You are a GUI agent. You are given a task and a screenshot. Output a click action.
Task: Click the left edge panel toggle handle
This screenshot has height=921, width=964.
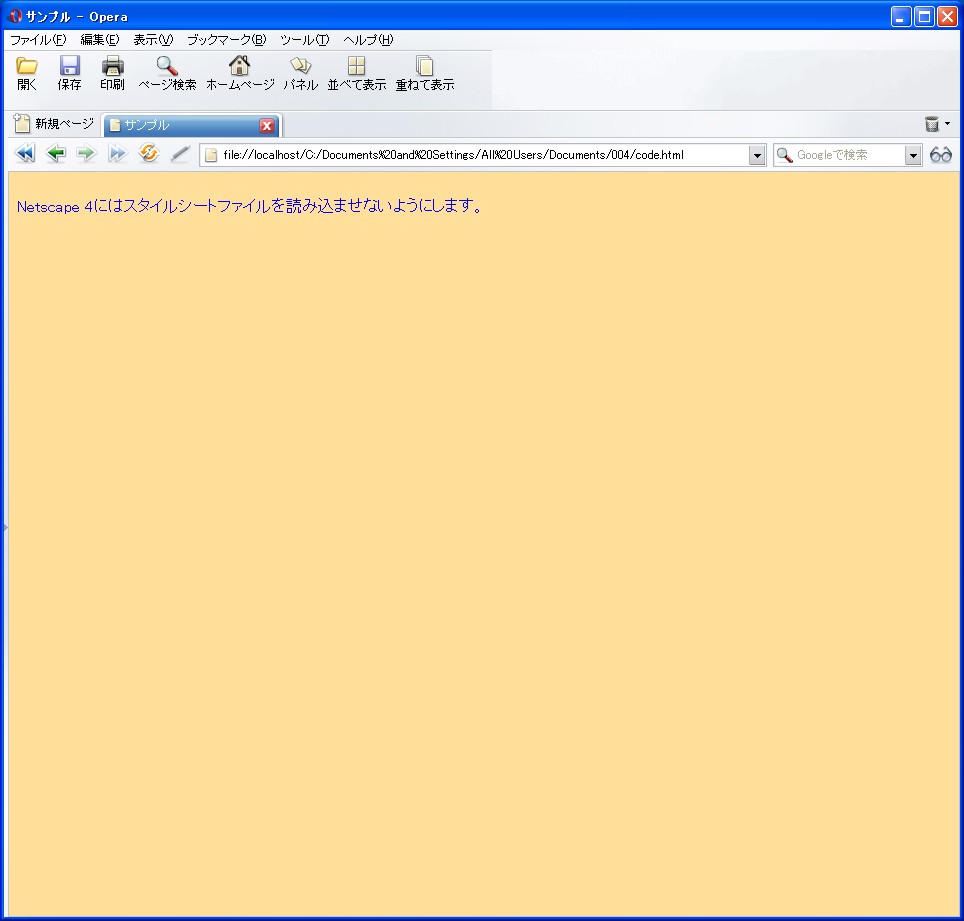point(6,528)
